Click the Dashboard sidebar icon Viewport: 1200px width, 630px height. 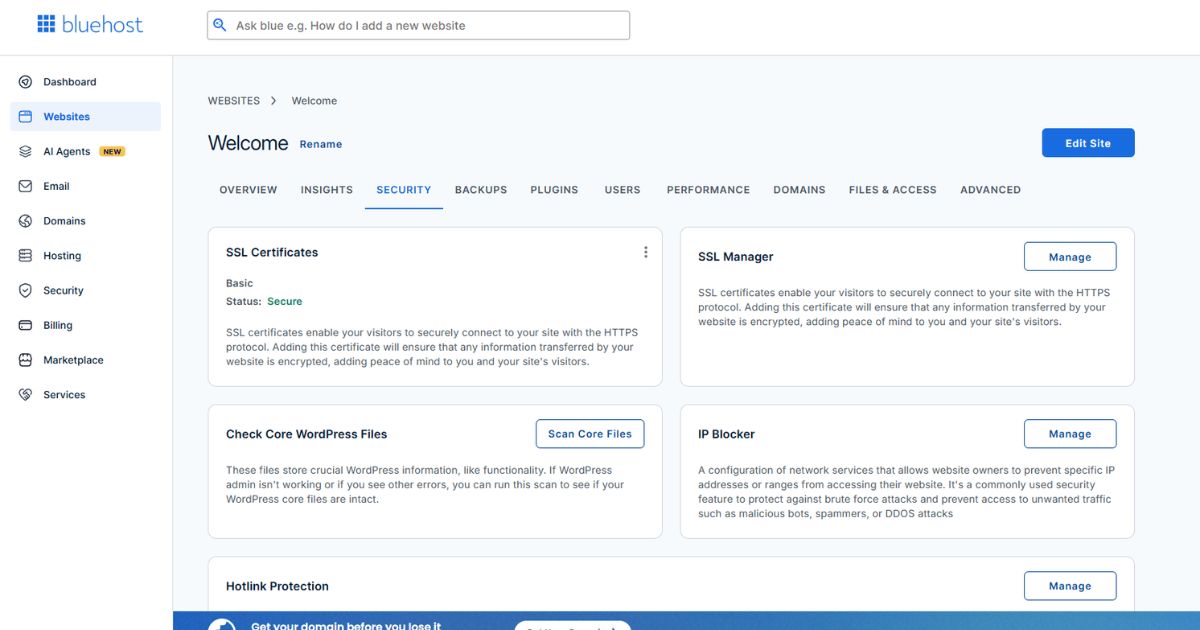[25, 82]
